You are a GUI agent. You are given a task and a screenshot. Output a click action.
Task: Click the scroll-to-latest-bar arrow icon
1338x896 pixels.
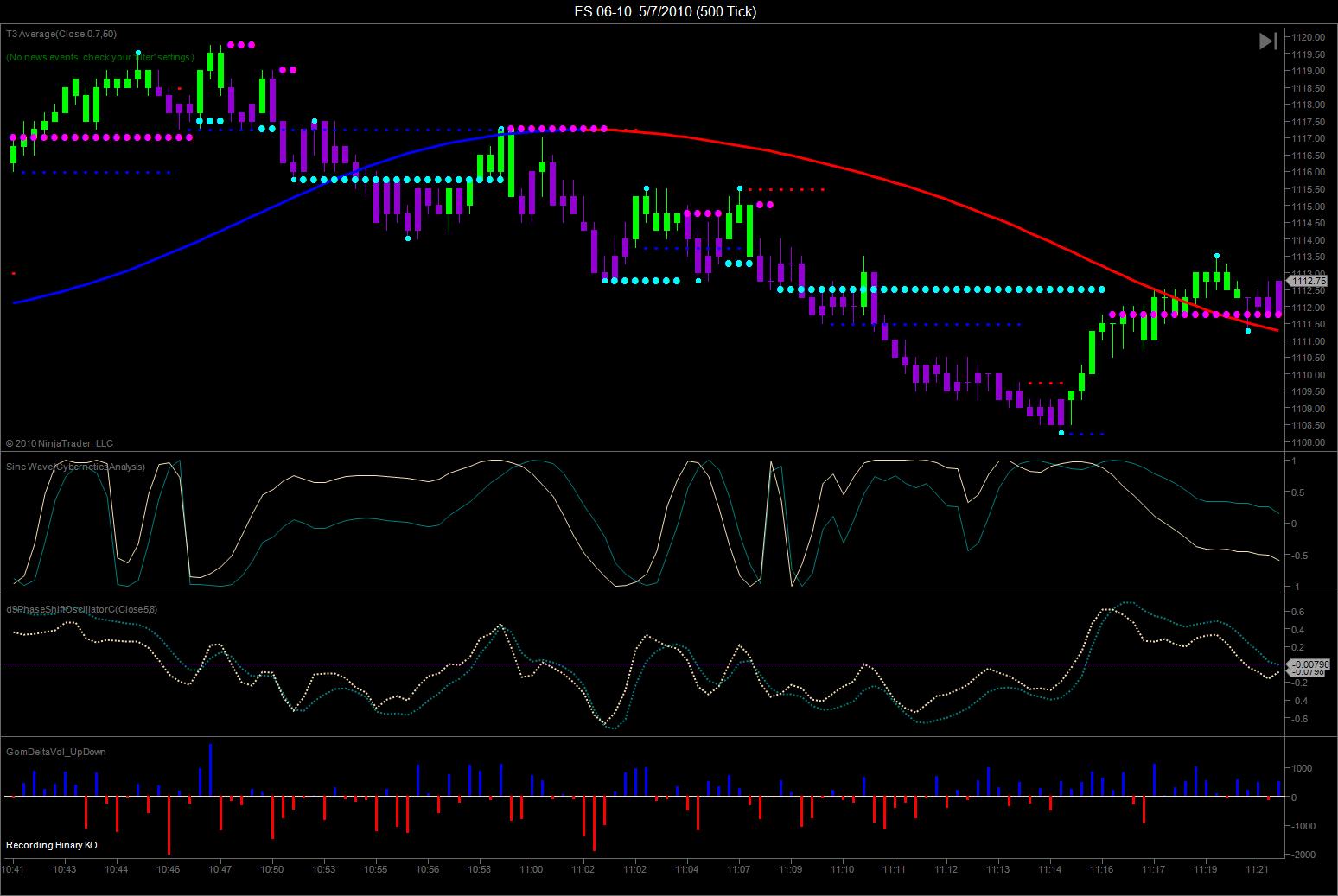[x=1267, y=41]
